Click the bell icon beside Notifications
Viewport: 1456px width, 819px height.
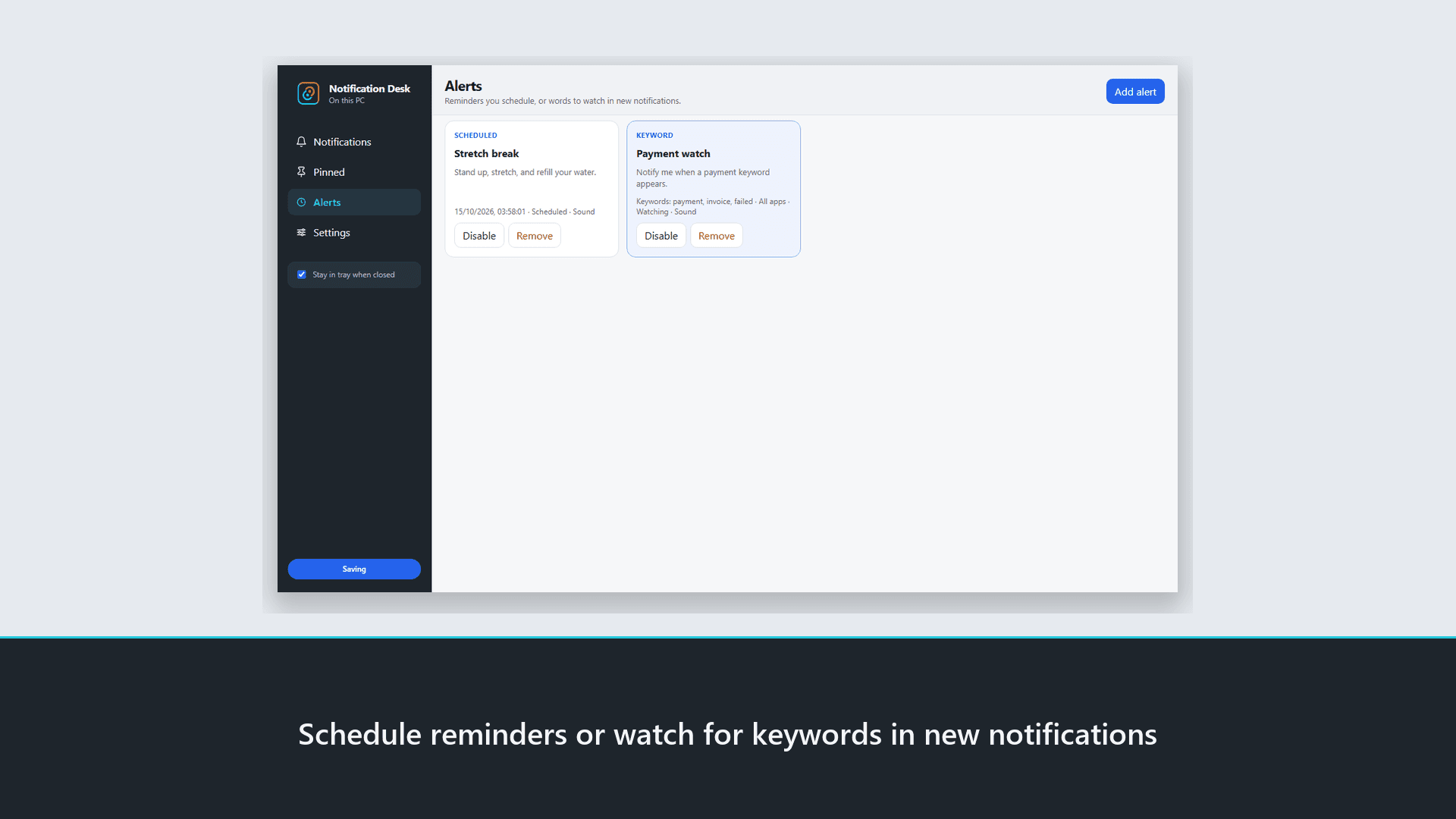[301, 142]
